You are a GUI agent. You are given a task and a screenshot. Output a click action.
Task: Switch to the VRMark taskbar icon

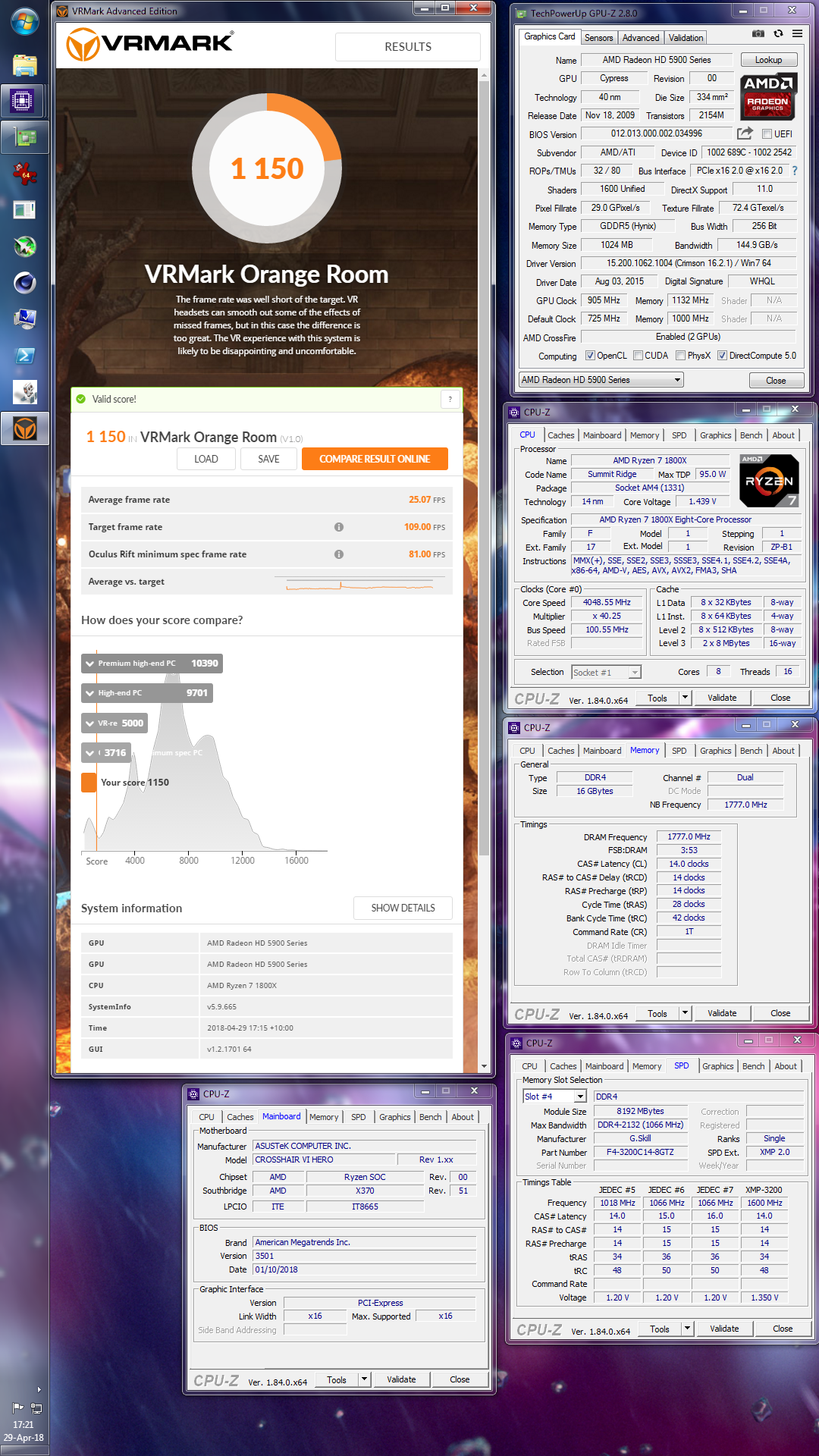tap(25, 429)
